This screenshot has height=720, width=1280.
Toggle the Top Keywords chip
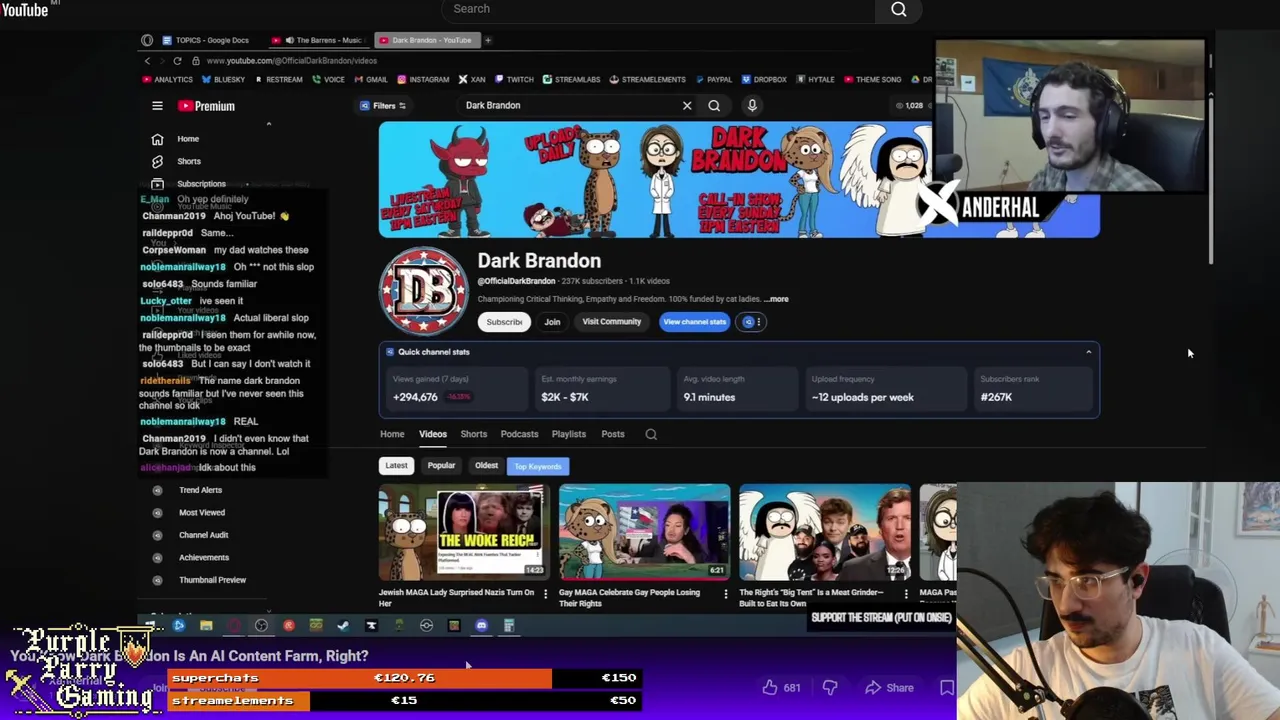[538, 466]
